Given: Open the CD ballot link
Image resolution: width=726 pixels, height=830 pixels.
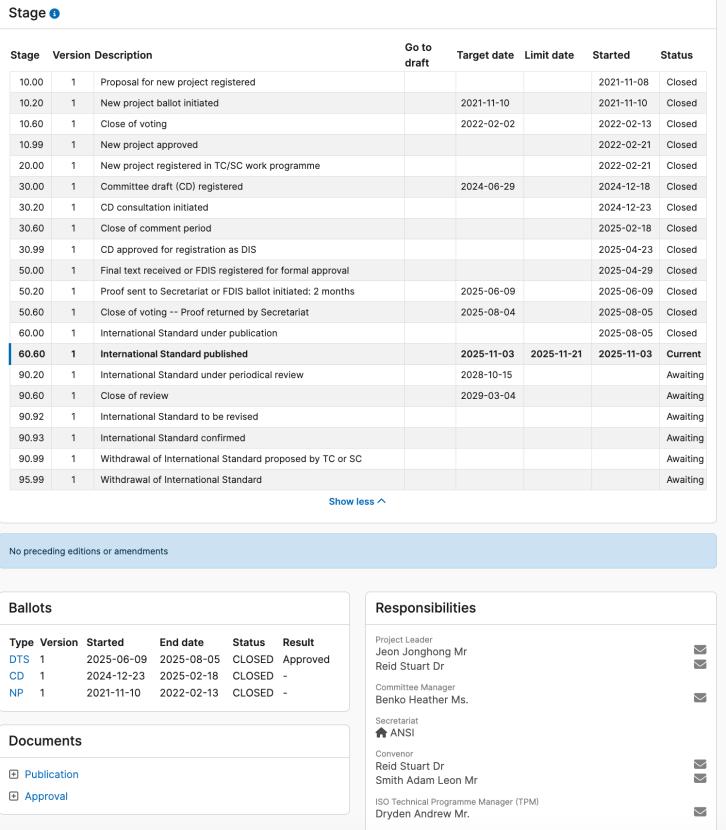Looking at the screenshot, I should (x=17, y=675).
